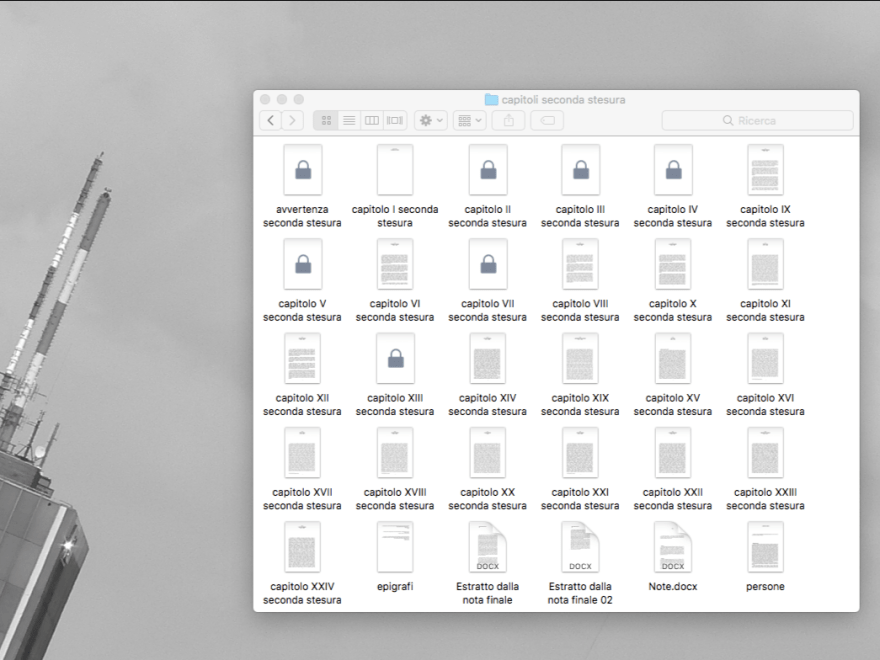
Task: Open the gear action menu
Action: pyautogui.click(x=431, y=120)
